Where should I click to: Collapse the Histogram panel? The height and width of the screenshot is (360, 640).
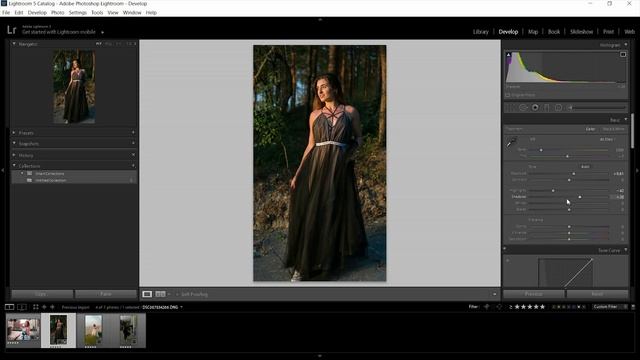[626, 45]
